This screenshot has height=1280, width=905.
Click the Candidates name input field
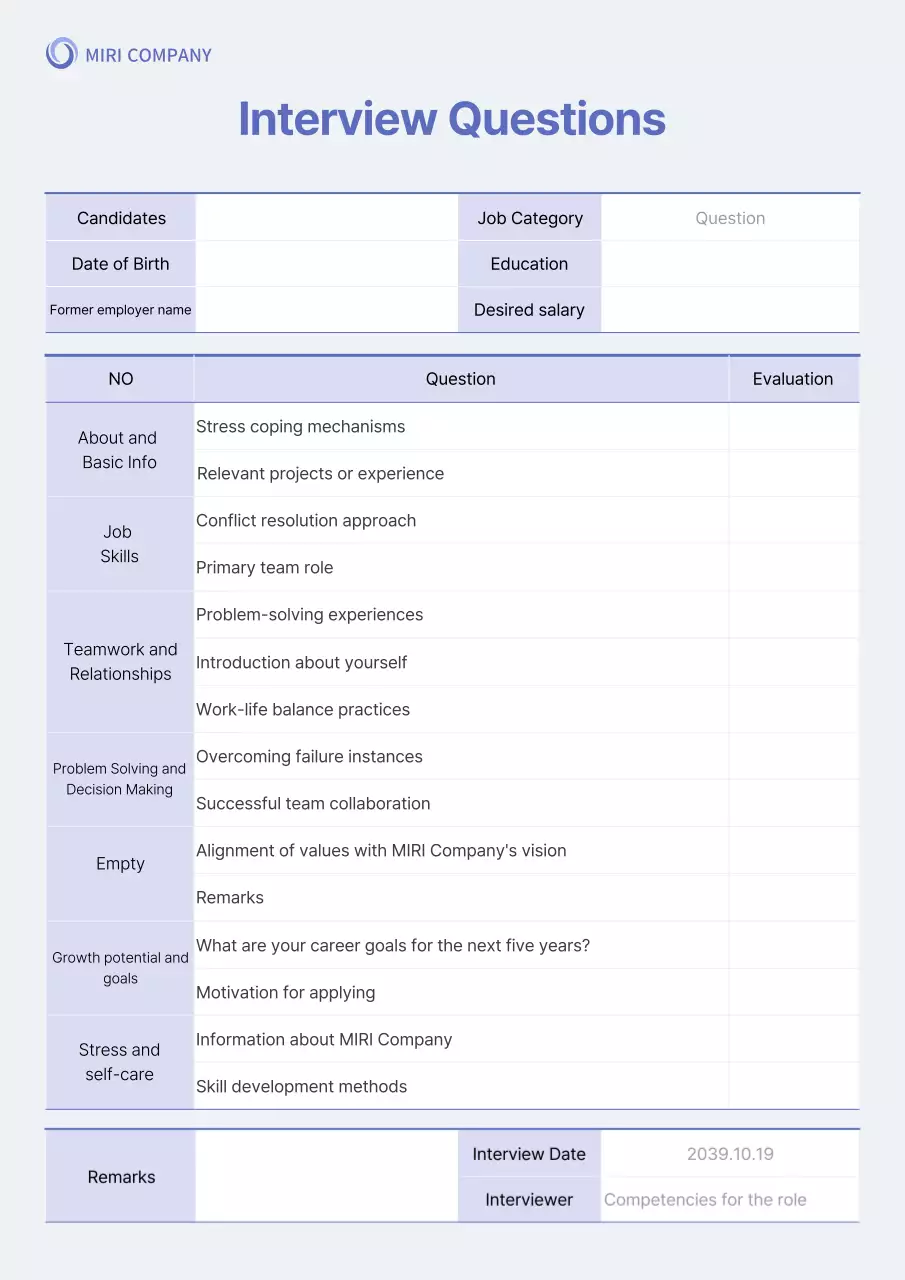pos(326,218)
